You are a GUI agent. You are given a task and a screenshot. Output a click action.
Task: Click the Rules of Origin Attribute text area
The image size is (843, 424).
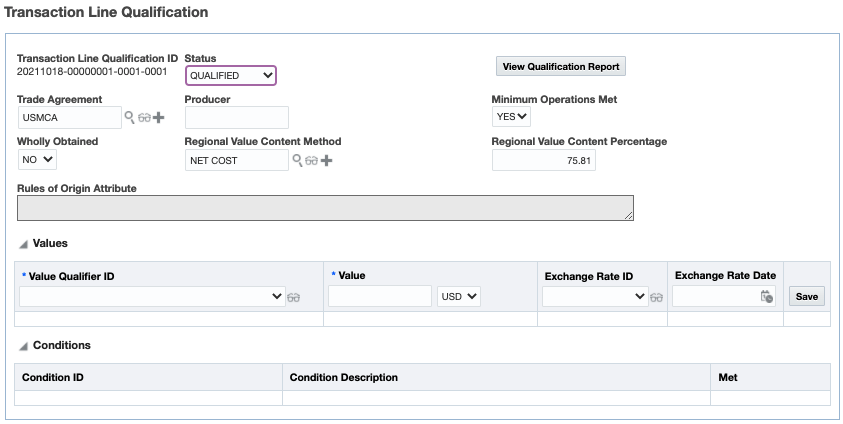[x=325, y=207]
